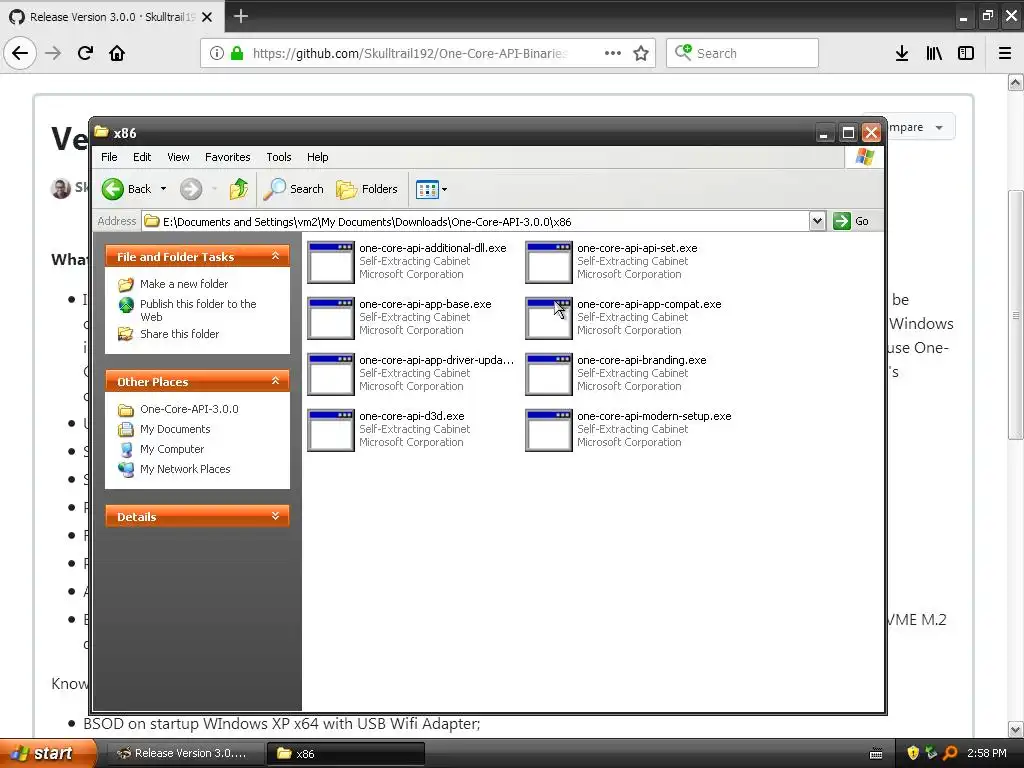Click Share this folder link
The width and height of the screenshot is (1024, 768).
(180, 334)
